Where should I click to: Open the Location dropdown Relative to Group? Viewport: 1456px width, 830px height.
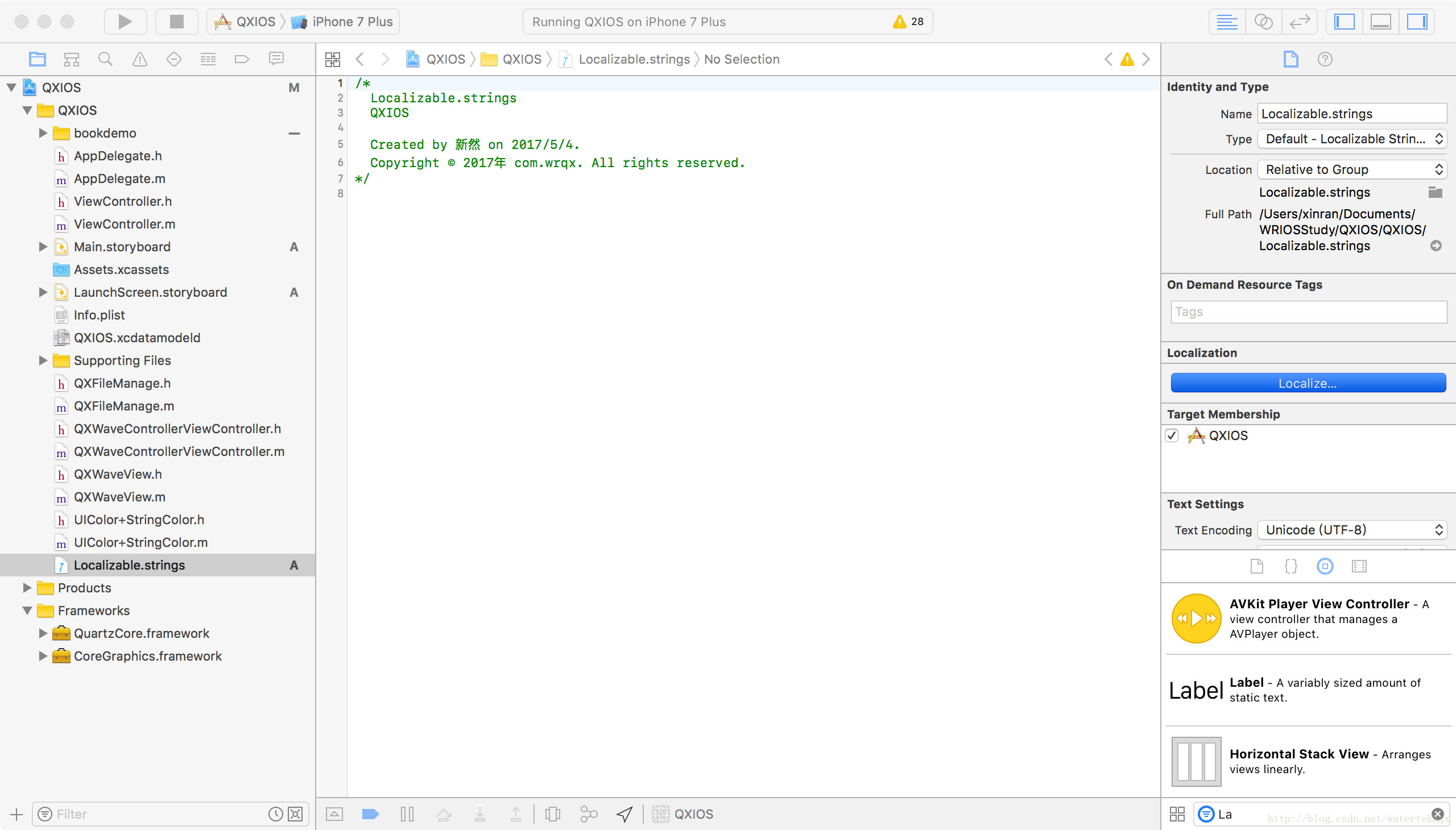1351,169
